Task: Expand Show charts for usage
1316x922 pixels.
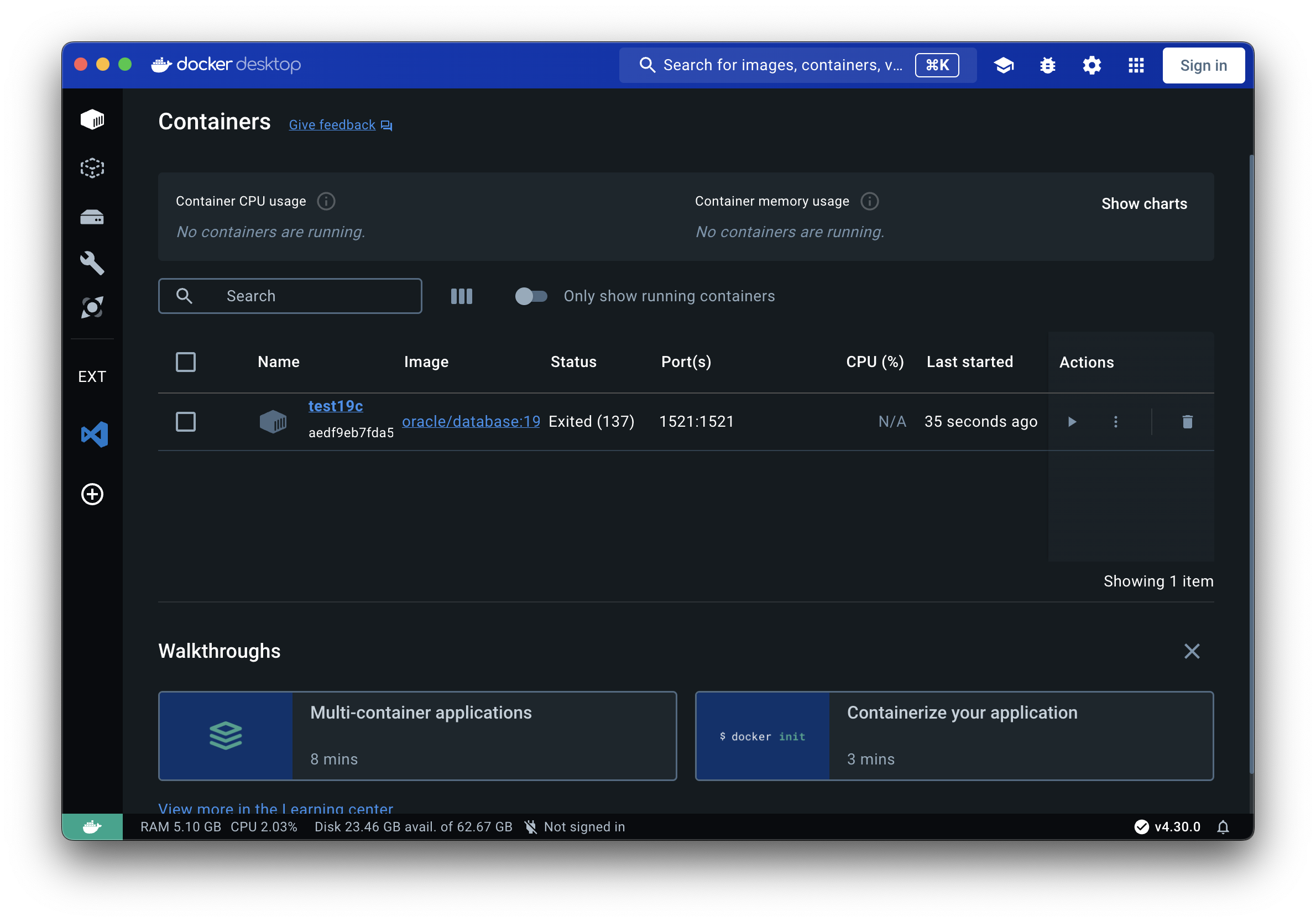Action: click(x=1143, y=203)
